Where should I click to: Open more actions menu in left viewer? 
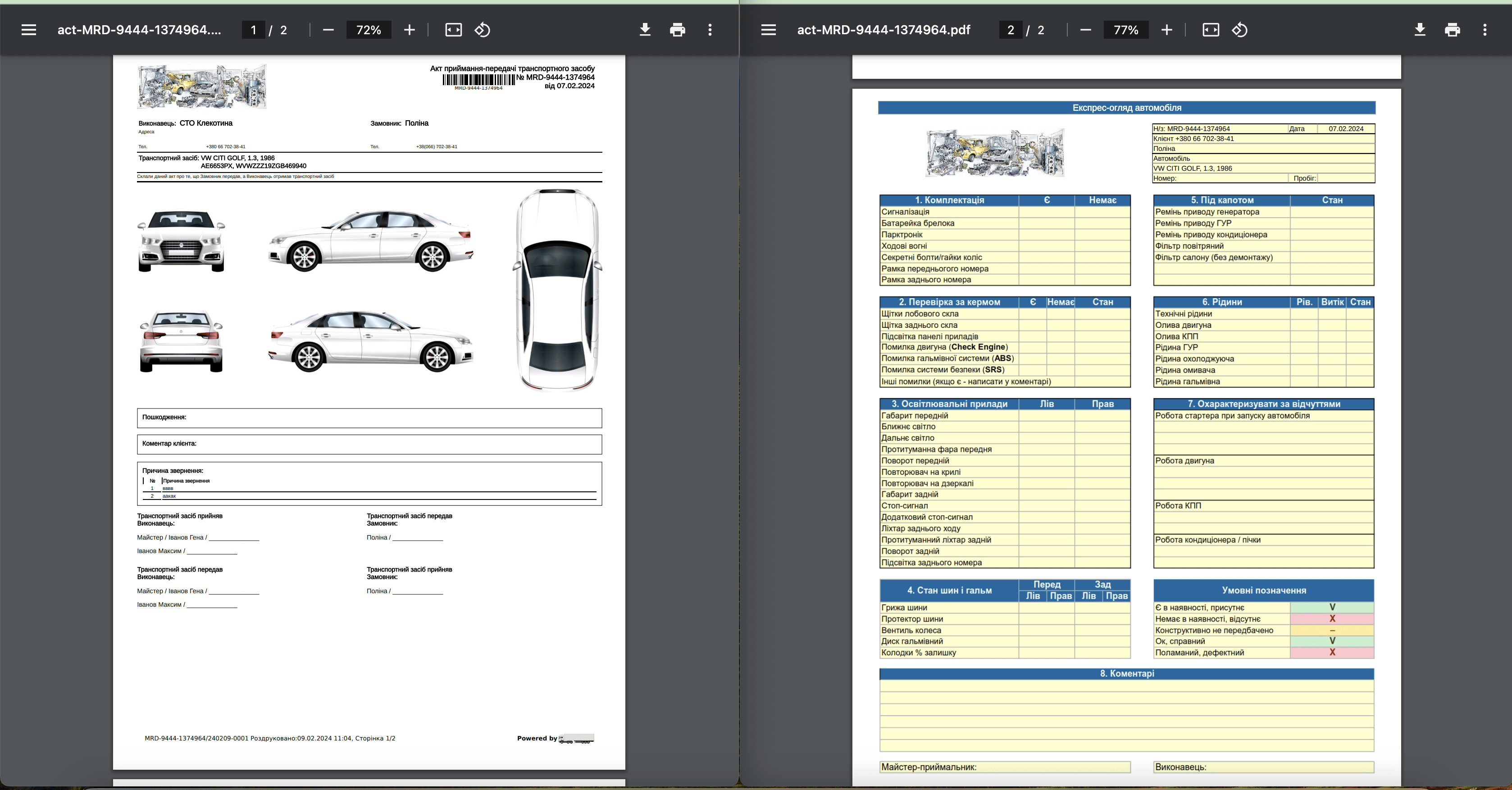[x=710, y=30]
